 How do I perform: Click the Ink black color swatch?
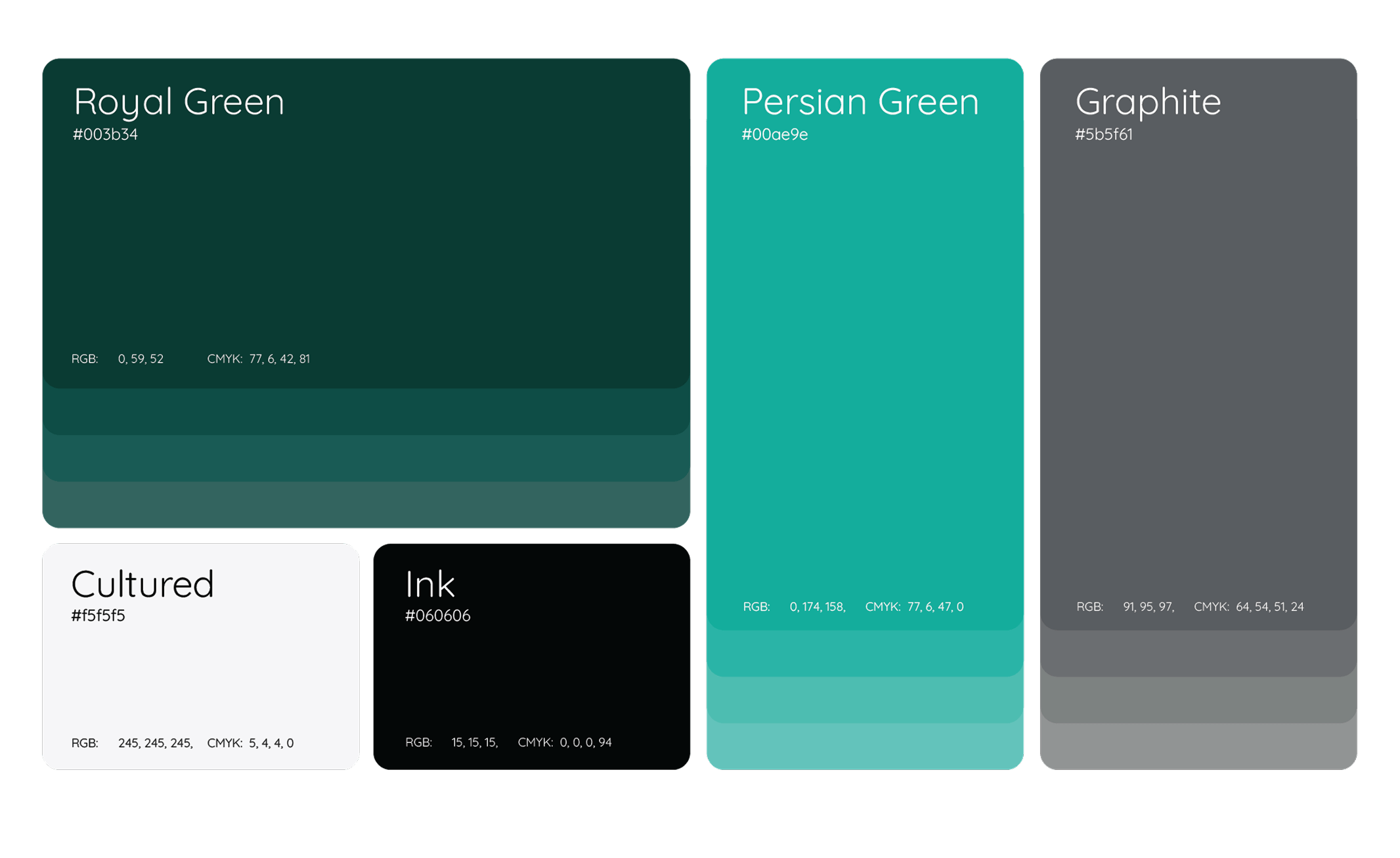coord(532,656)
